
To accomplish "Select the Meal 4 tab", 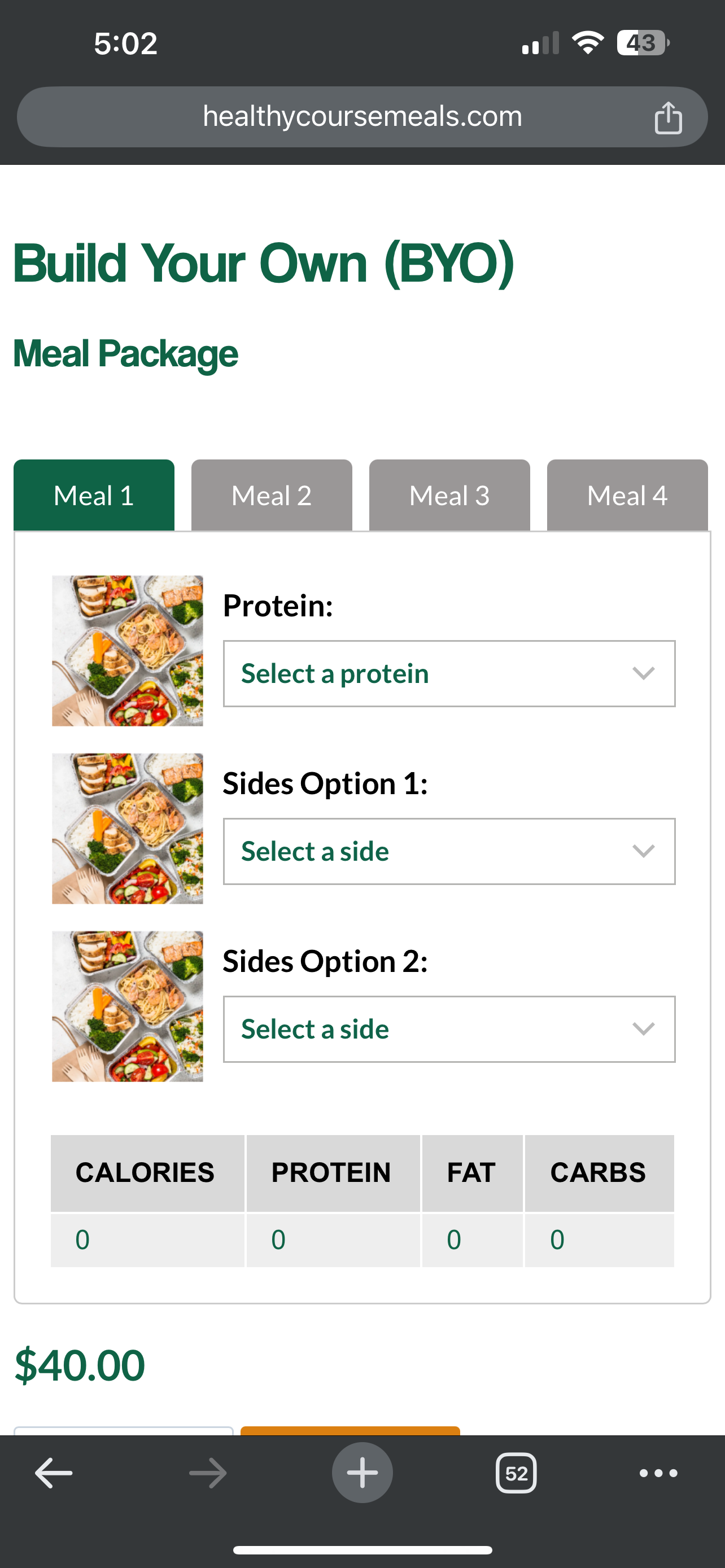I will [x=627, y=496].
